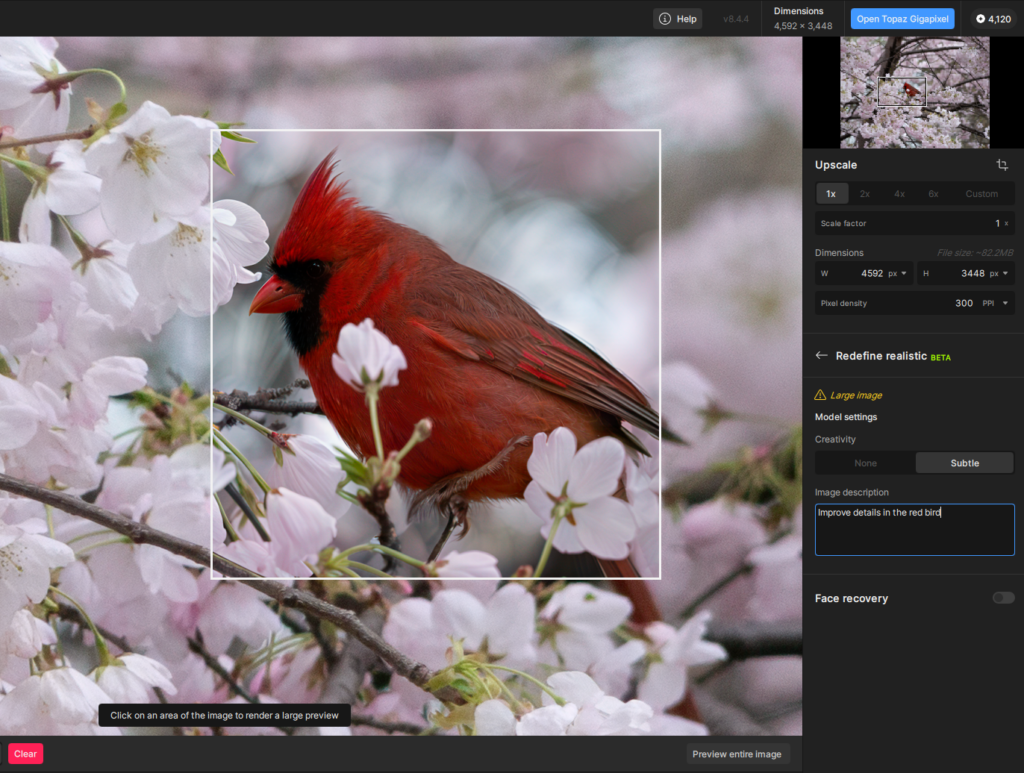The width and height of the screenshot is (1024, 773).
Task: Set Creativity to Subtle
Action: (964, 463)
